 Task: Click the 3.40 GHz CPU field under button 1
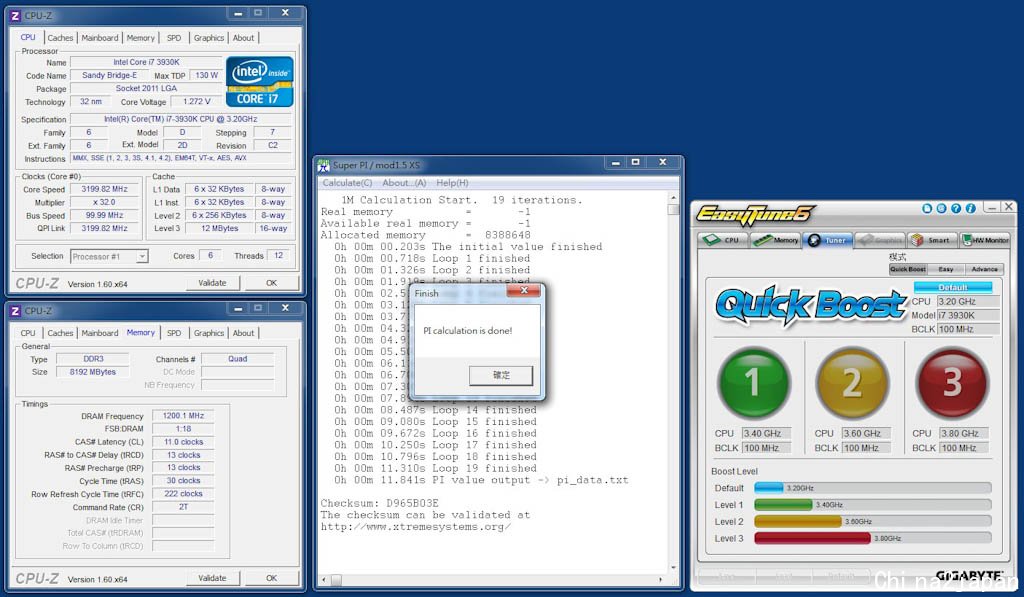(x=766, y=434)
